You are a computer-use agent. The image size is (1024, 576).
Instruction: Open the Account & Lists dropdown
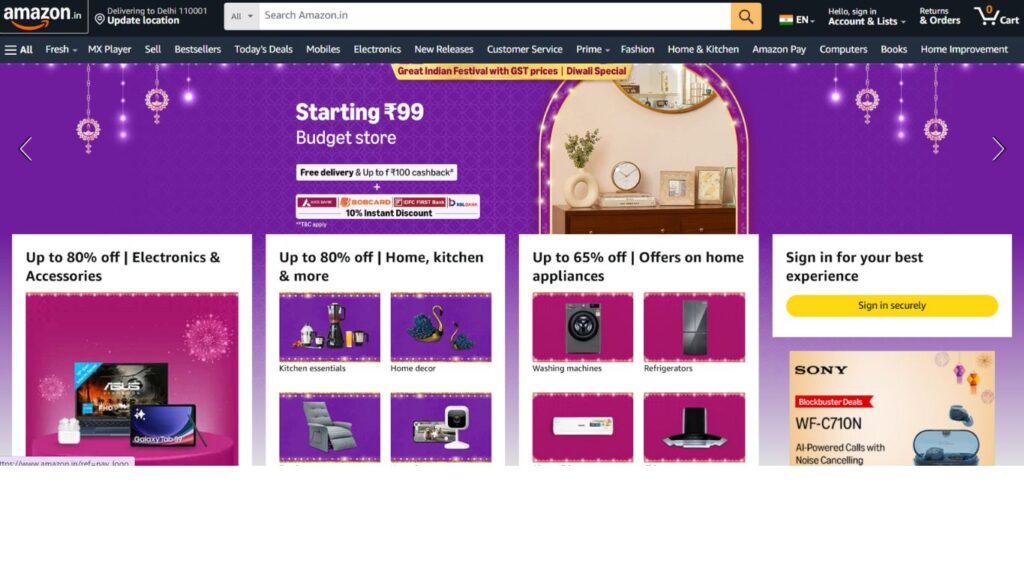(x=867, y=16)
